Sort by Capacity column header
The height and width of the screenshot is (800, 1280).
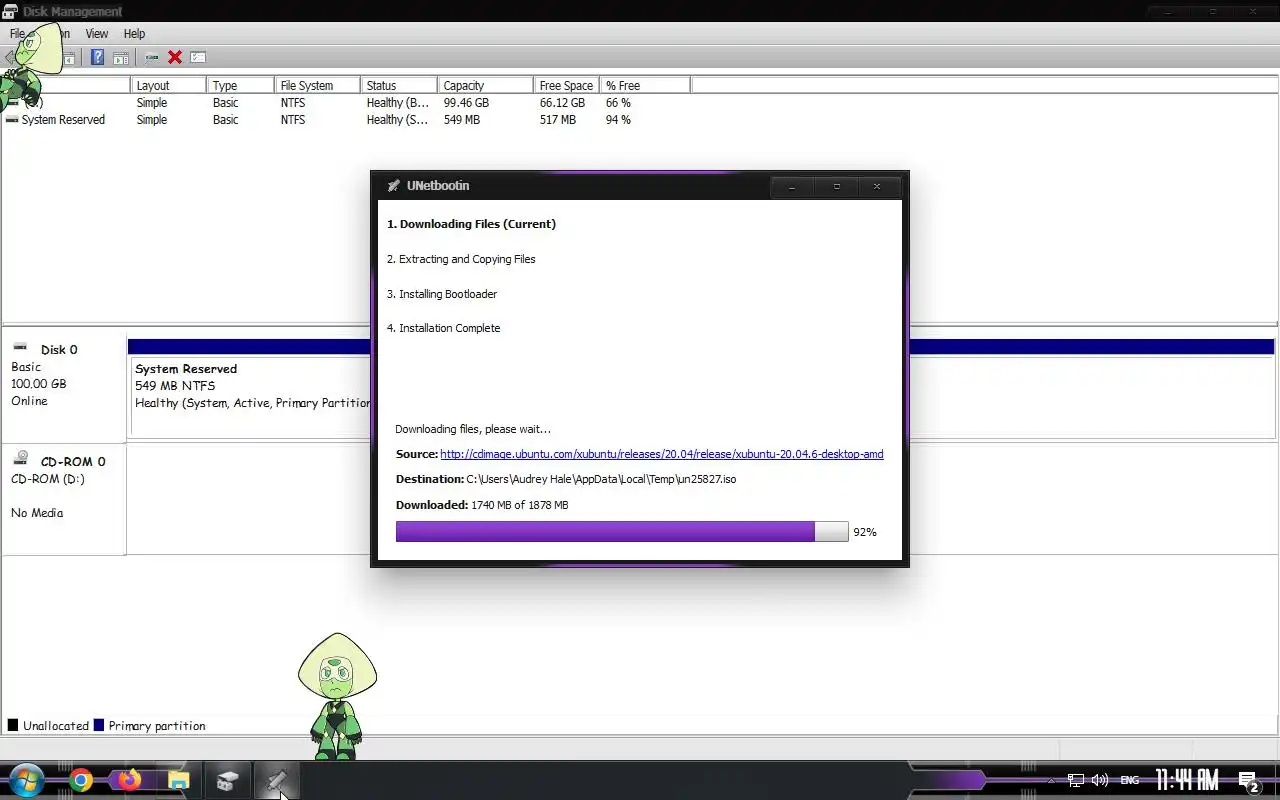(485, 86)
